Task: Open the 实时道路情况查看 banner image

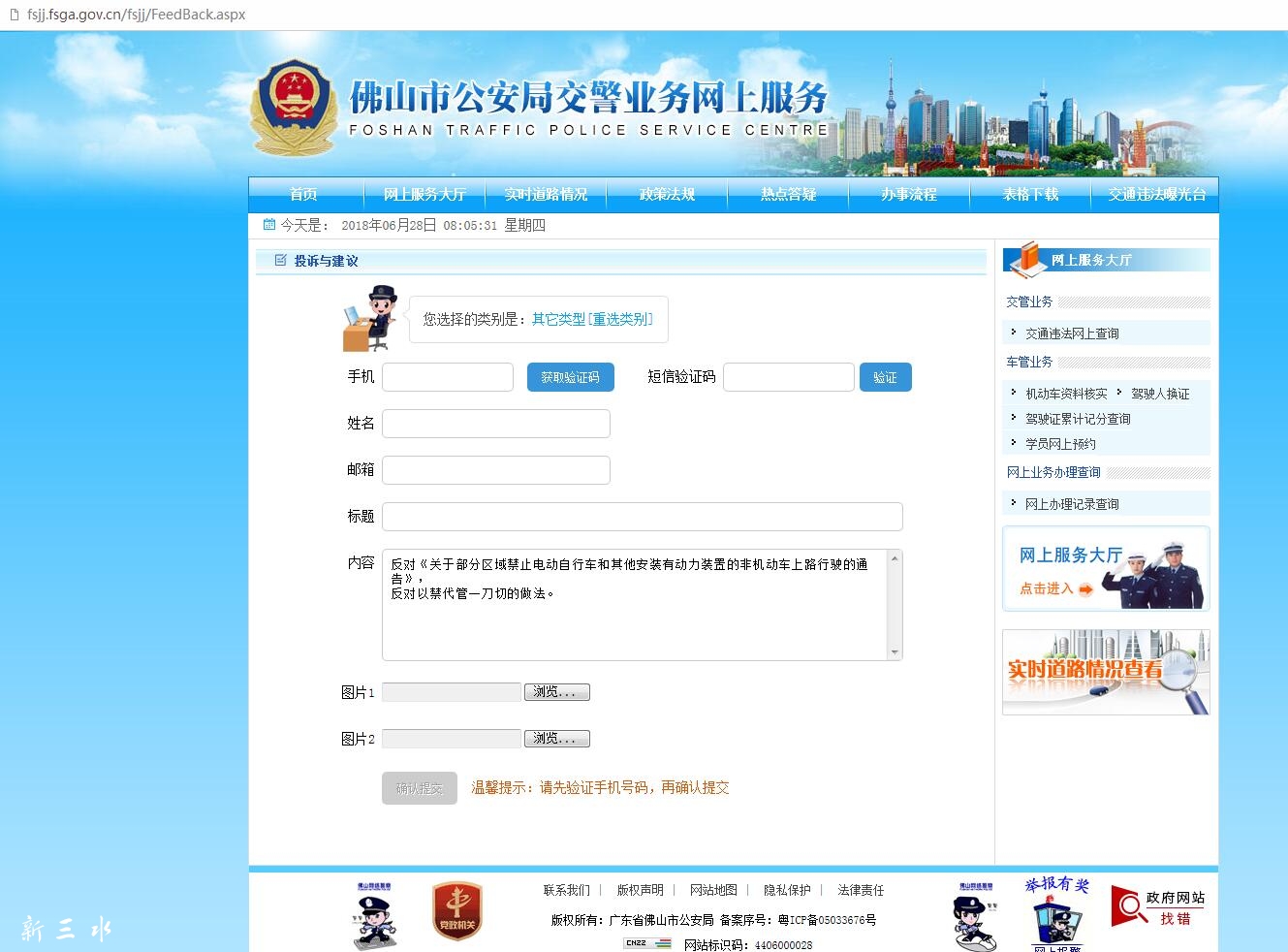Action: [1106, 672]
